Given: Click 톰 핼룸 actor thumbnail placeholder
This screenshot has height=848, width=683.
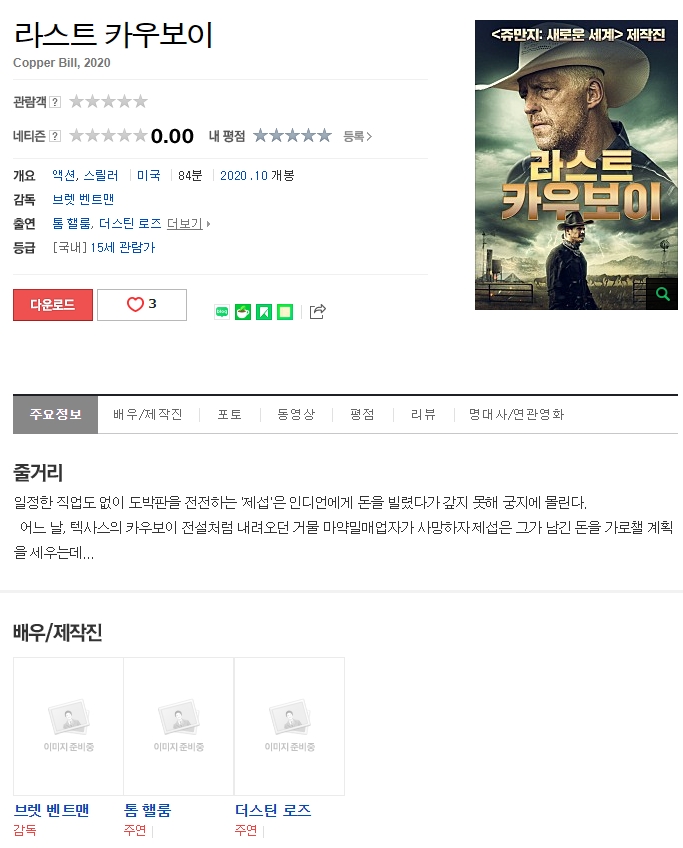Looking at the screenshot, I should [x=178, y=726].
